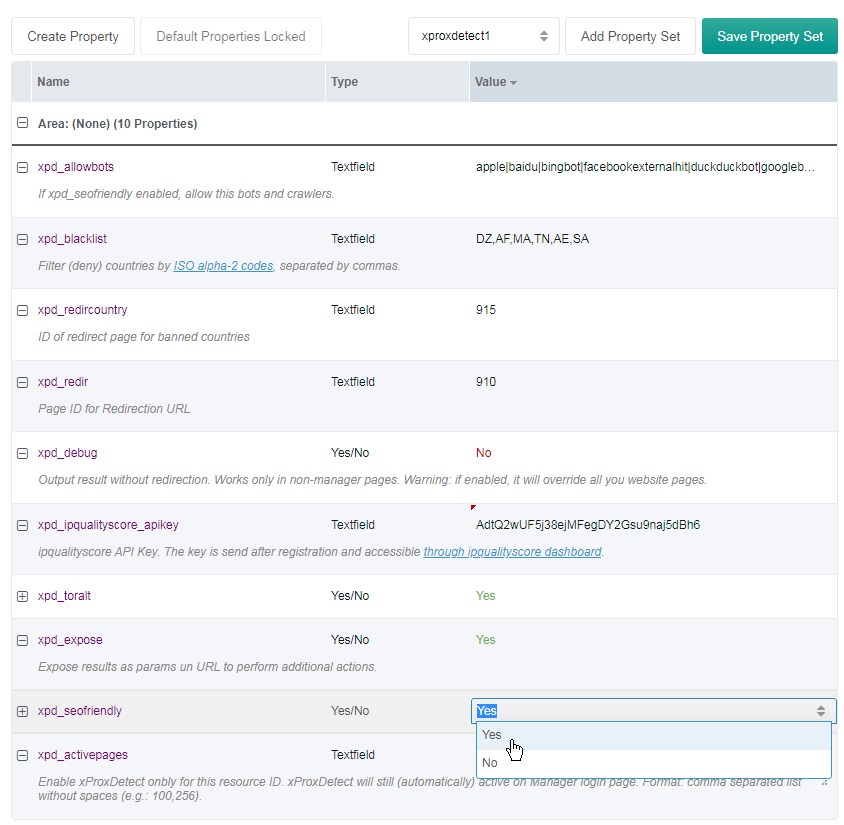Edit the DZ,AF,MA,TN,AE,SA value
Image resolution: width=844 pixels, height=825 pixels.
pos(532,239)
